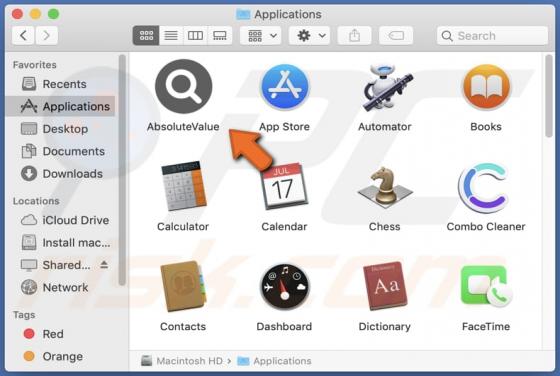Click the sidebar vertical scrollbar
The height and width of the screenshot is (376, 560).
click(x=122, y=170)
